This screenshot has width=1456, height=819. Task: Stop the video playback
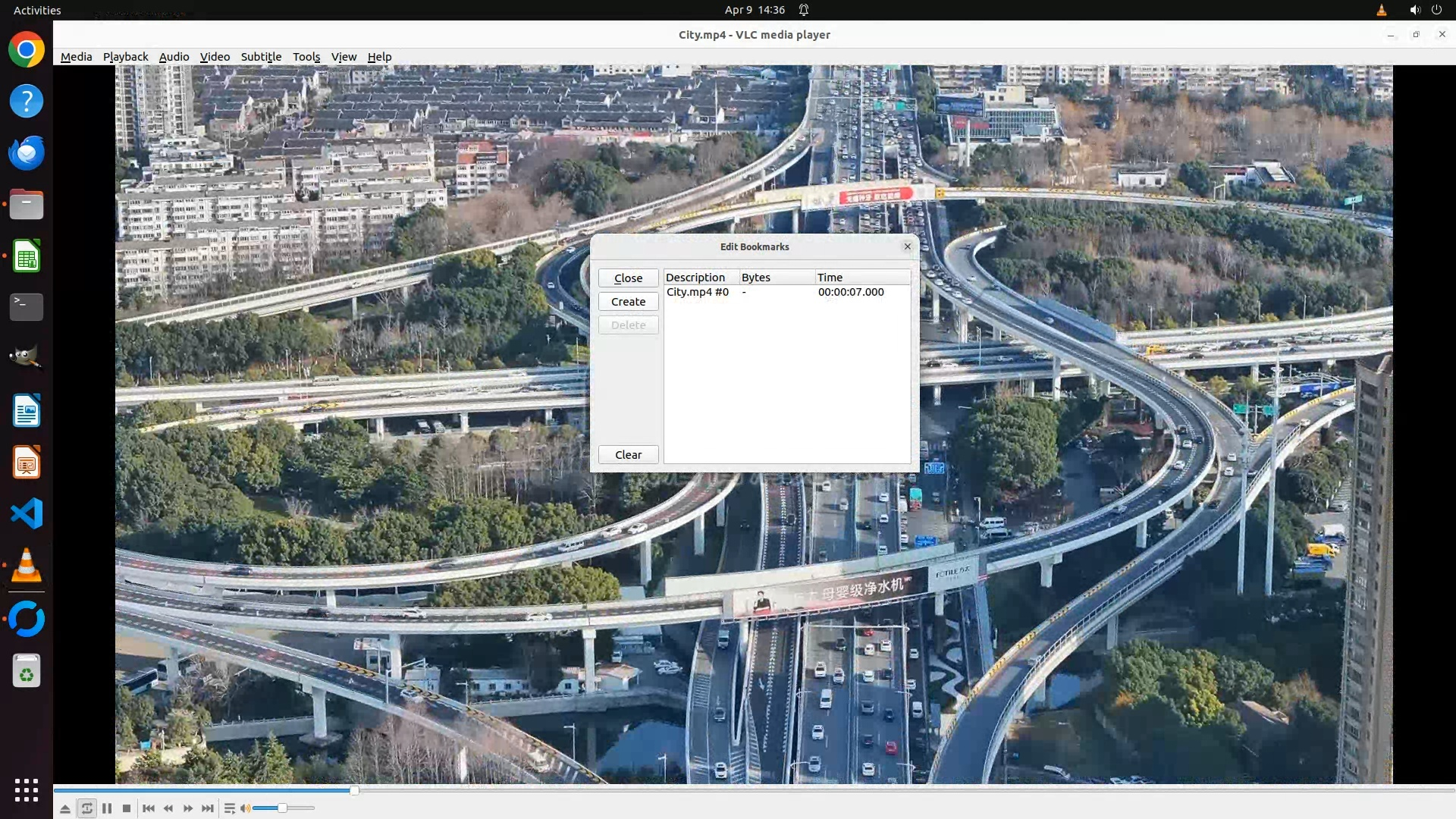click(127, 808)
